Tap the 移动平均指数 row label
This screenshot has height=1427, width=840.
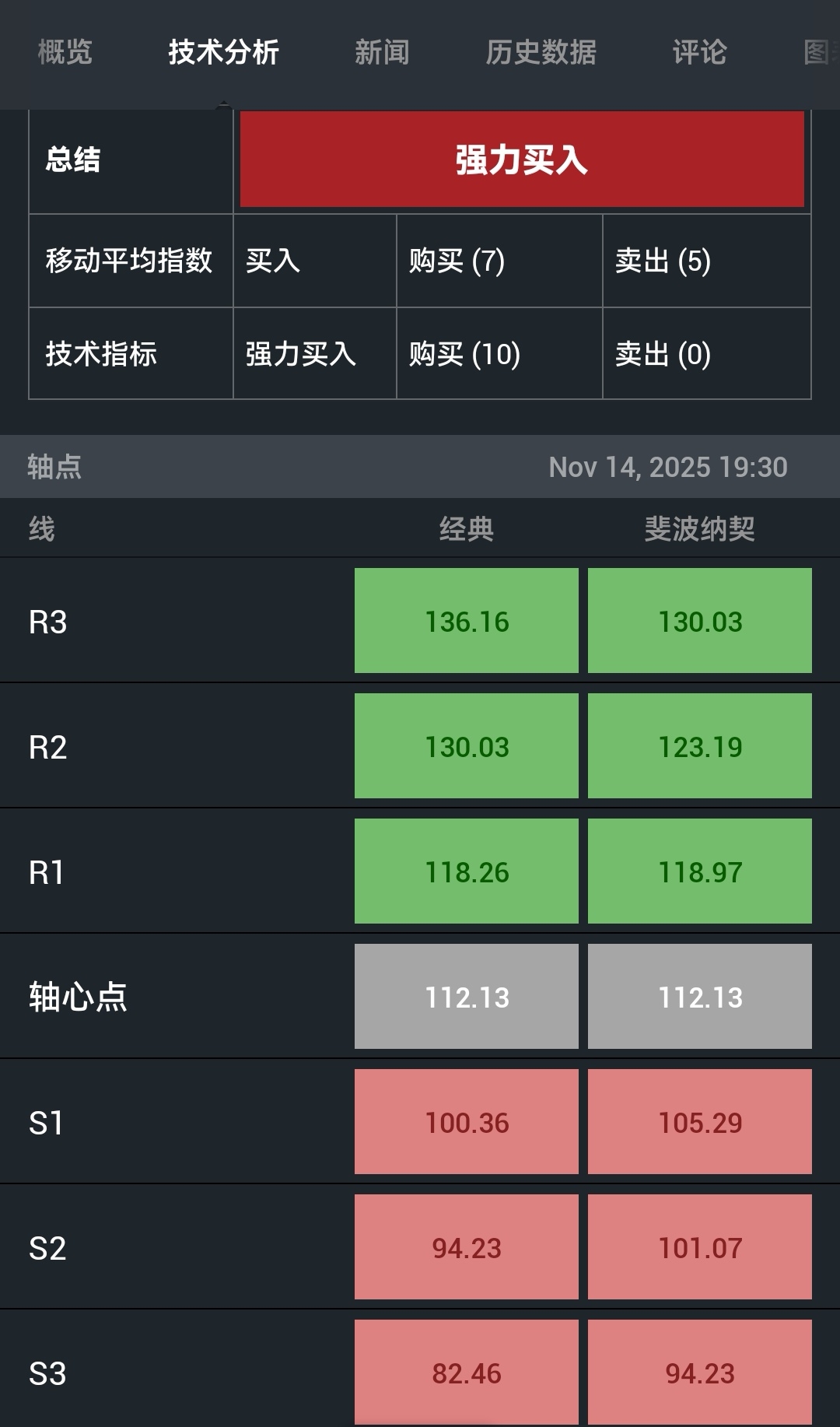129,261
